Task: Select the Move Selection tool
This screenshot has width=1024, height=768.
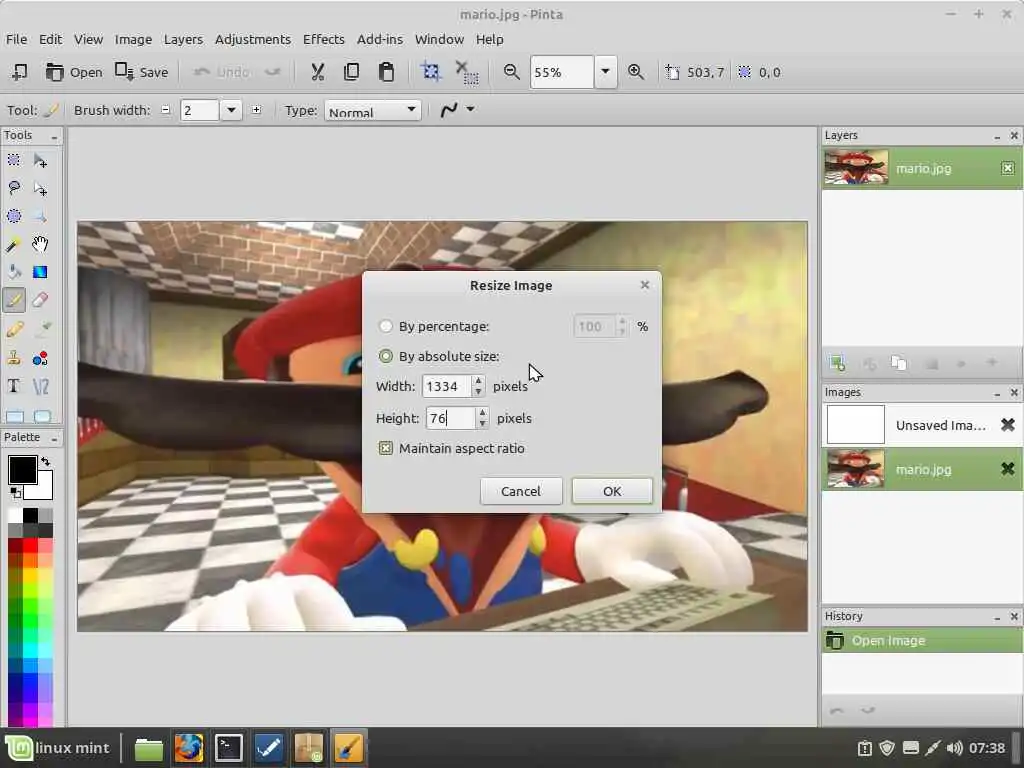Action: [x=40, y=189]
